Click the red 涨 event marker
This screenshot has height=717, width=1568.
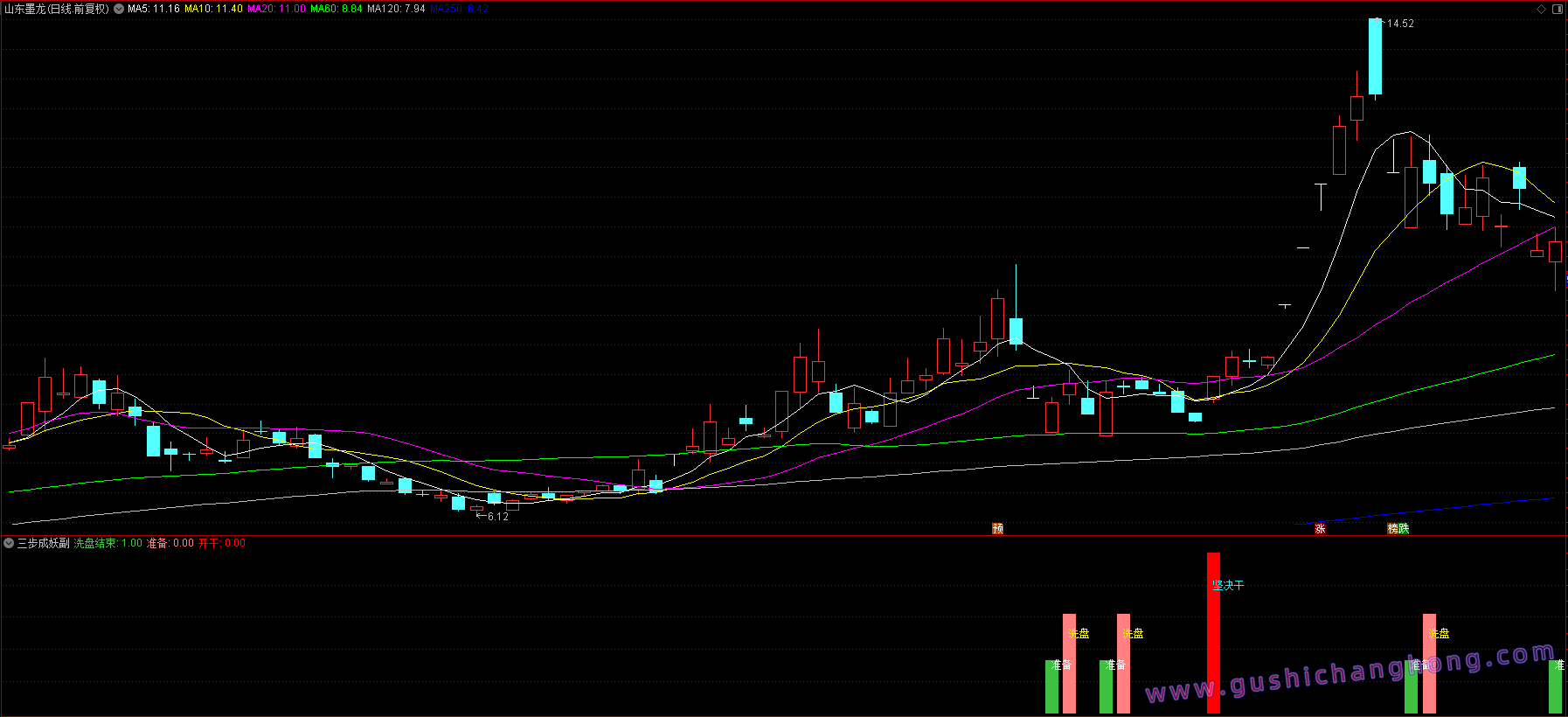(1320, 528)
